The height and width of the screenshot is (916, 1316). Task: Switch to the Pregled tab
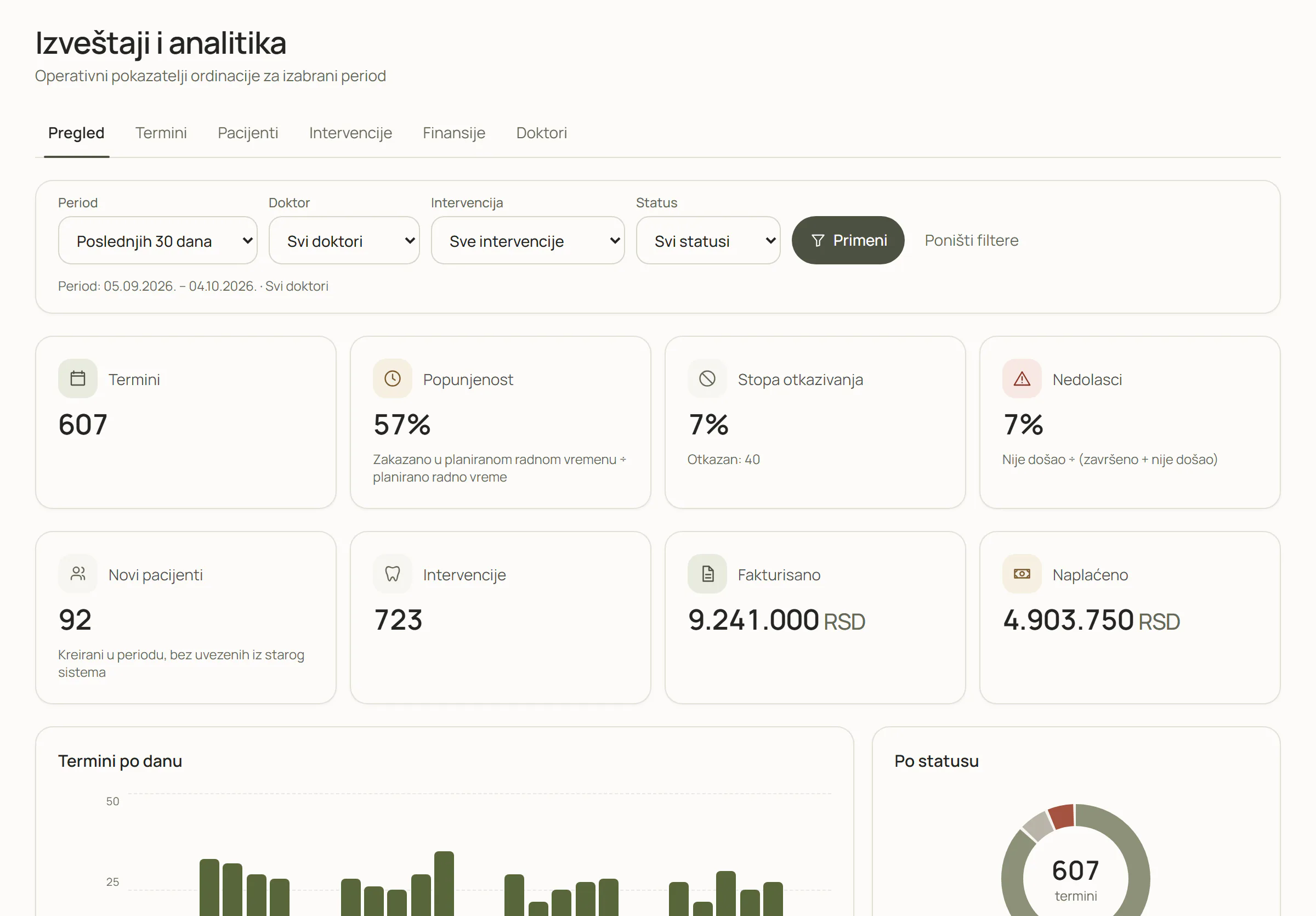click(76, 133)
